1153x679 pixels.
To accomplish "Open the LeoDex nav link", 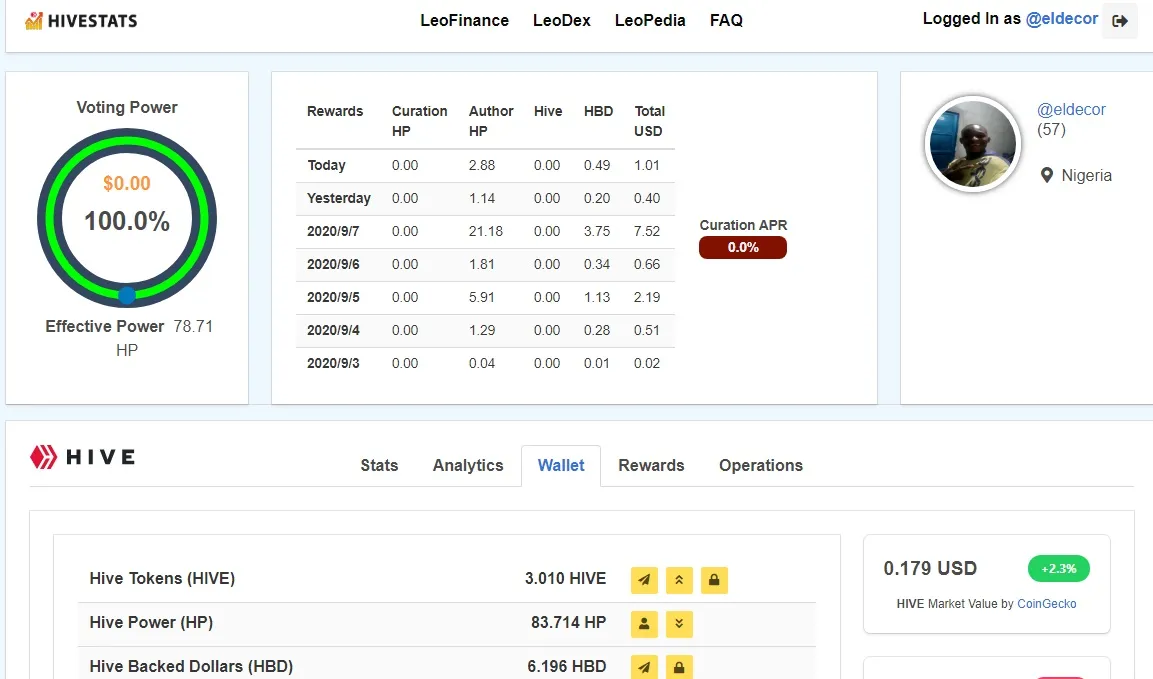I will tap(562, 21).
